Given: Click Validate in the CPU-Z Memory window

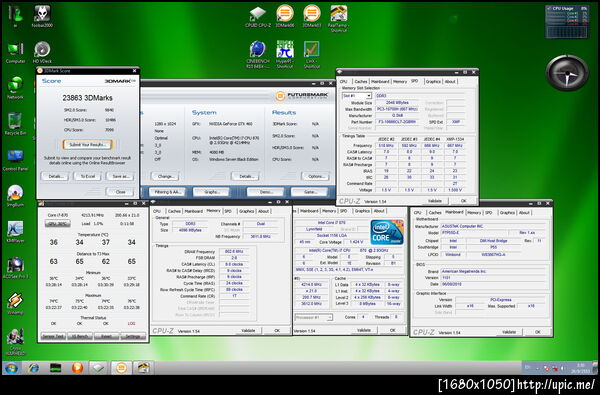Looking at the screenshot, I should (248, 331).
